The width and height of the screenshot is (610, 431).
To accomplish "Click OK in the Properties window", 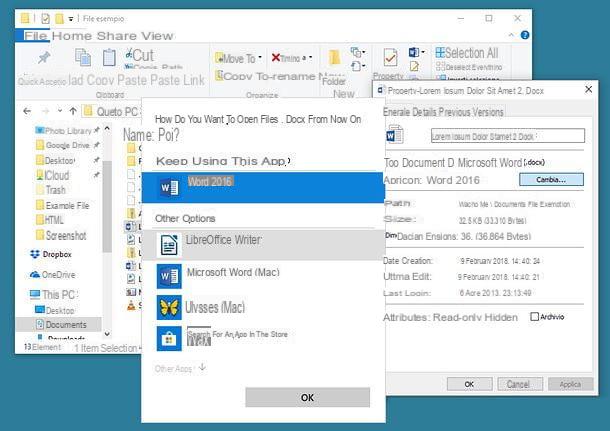I will [469, 384].
